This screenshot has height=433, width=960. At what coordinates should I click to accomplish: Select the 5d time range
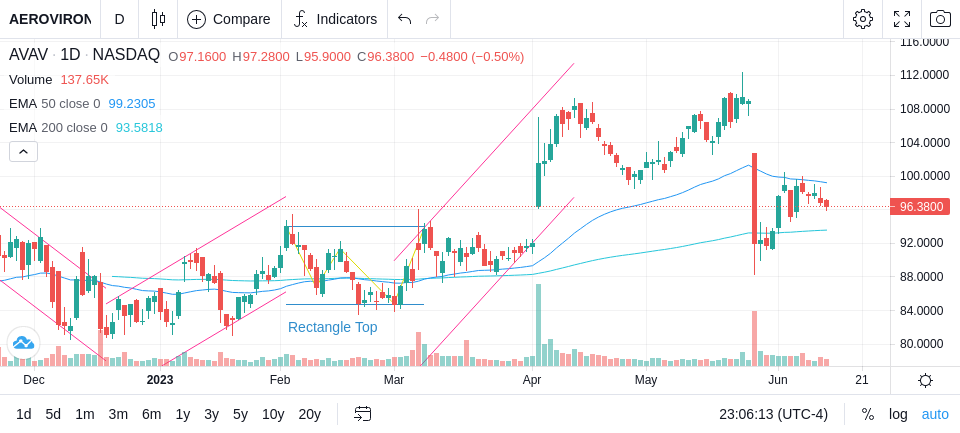point(53,415)
